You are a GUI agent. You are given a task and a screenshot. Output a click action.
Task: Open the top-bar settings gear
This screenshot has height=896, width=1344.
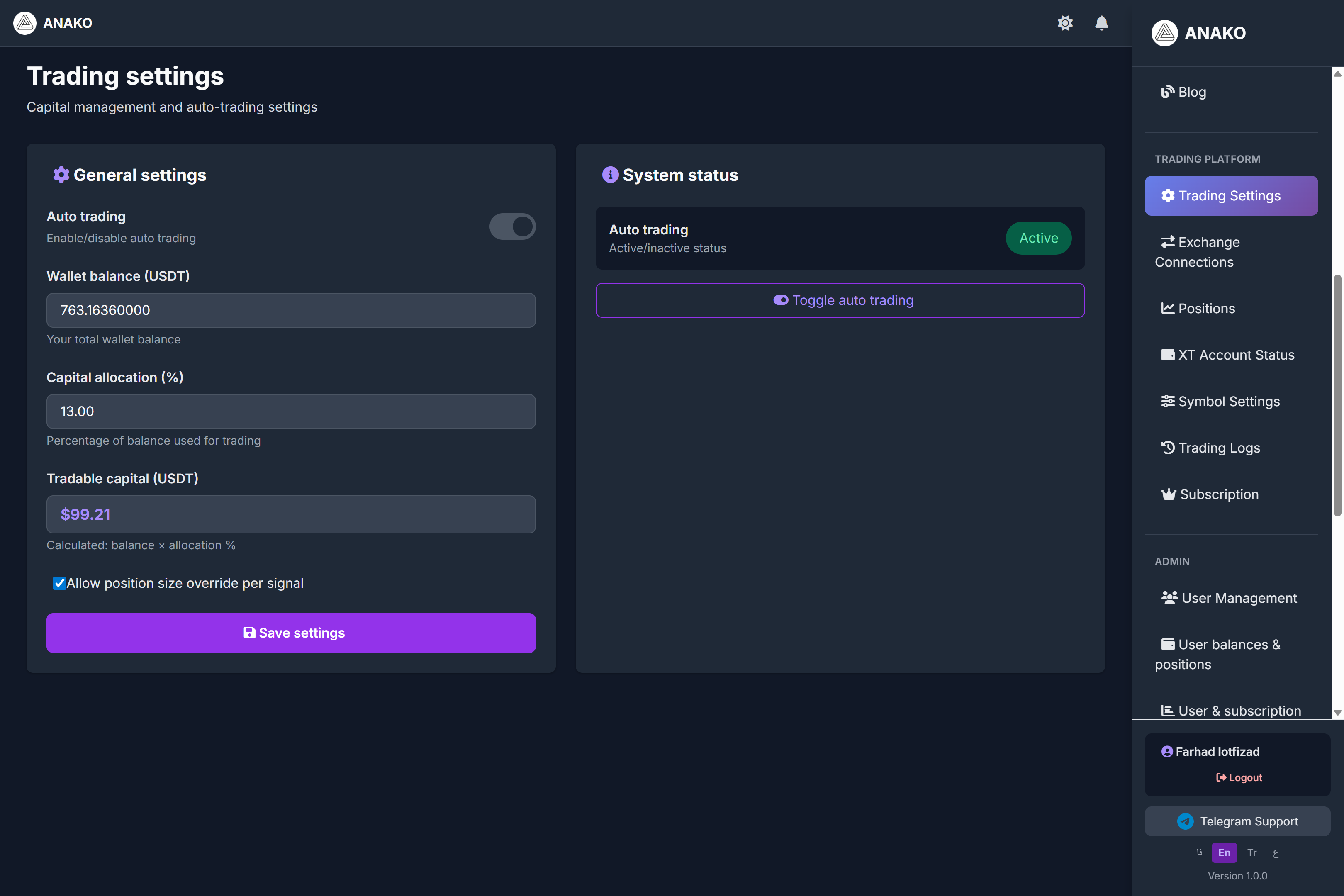1064,23
